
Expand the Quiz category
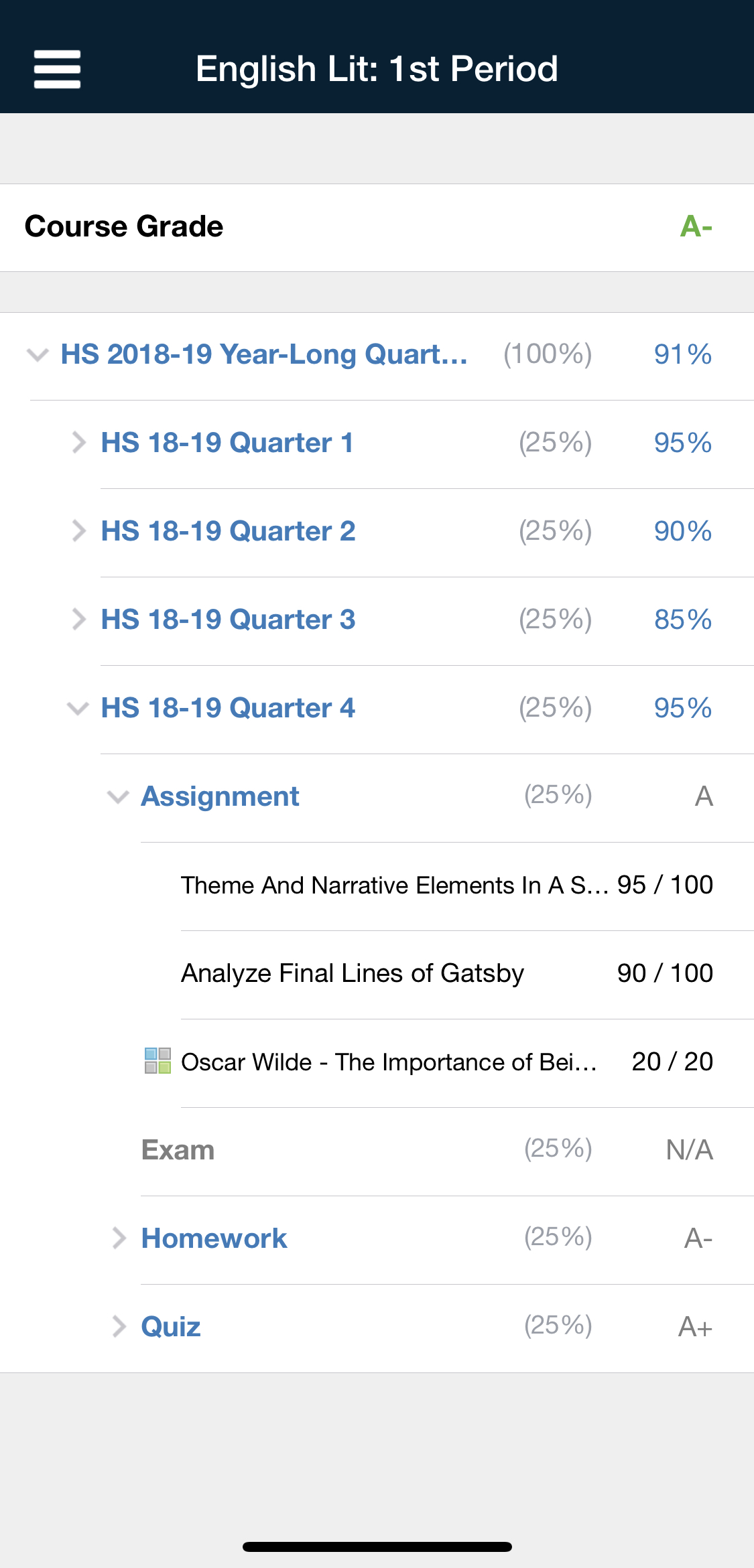pos(120,1326)
